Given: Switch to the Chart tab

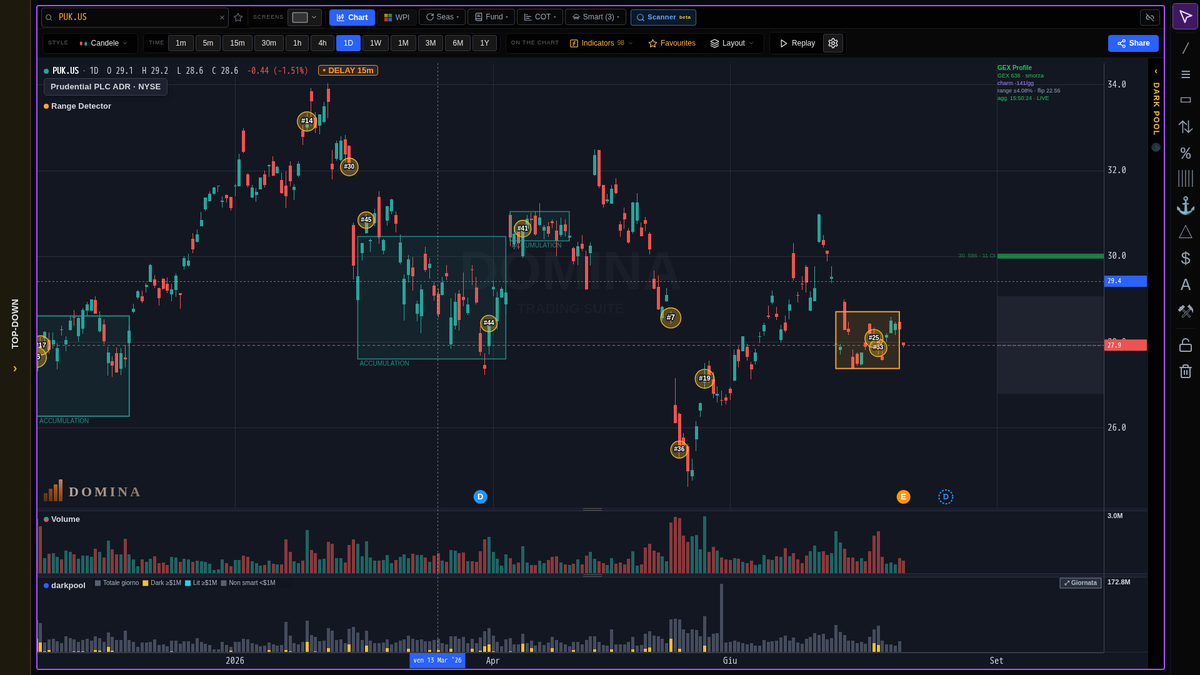Looking at the screenshot, I should coord(352,17).
